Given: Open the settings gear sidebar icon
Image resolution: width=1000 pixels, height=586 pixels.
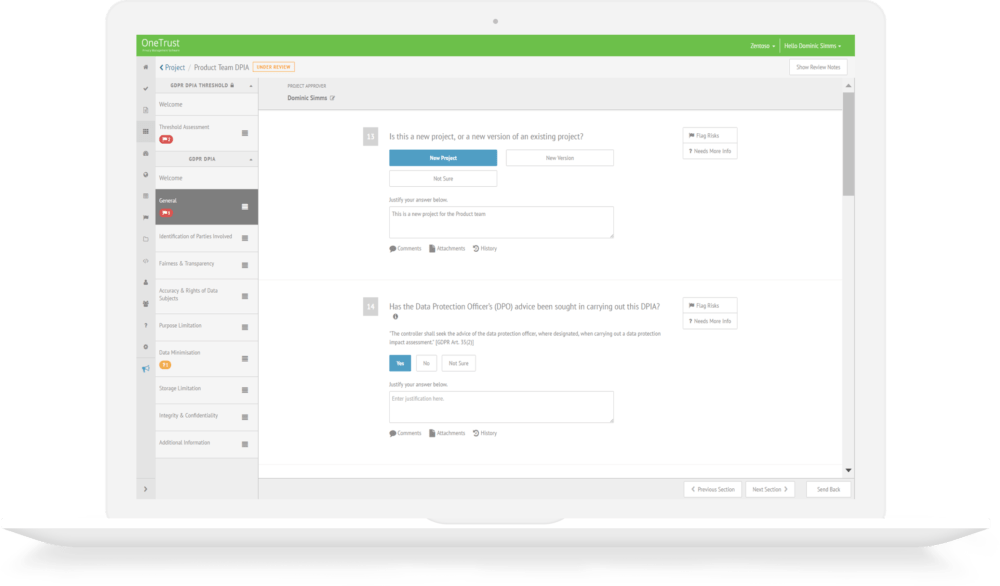Looking at the screenshot, I should [145, 347].
